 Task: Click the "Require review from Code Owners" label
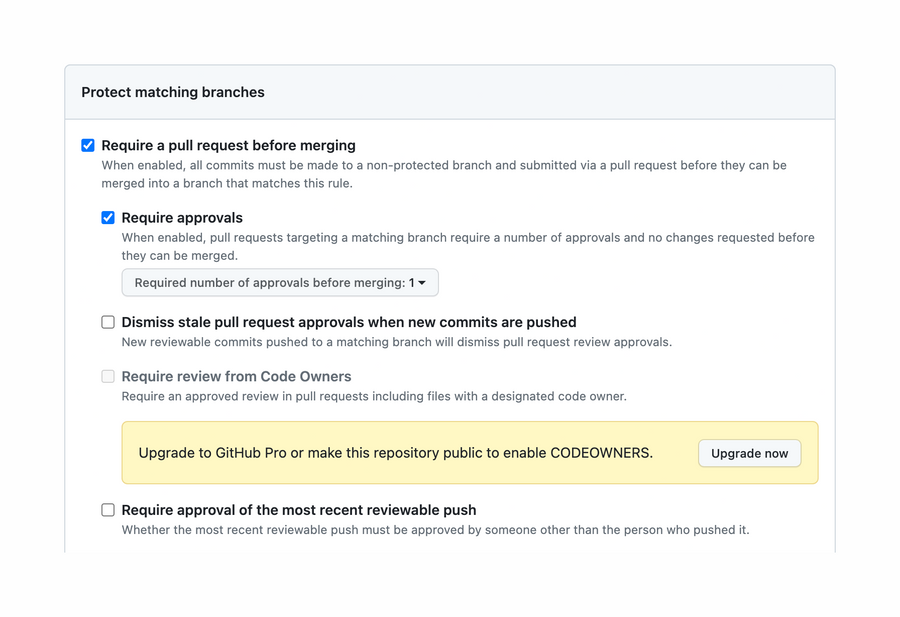pyautogui.click(x=235, y=376)
